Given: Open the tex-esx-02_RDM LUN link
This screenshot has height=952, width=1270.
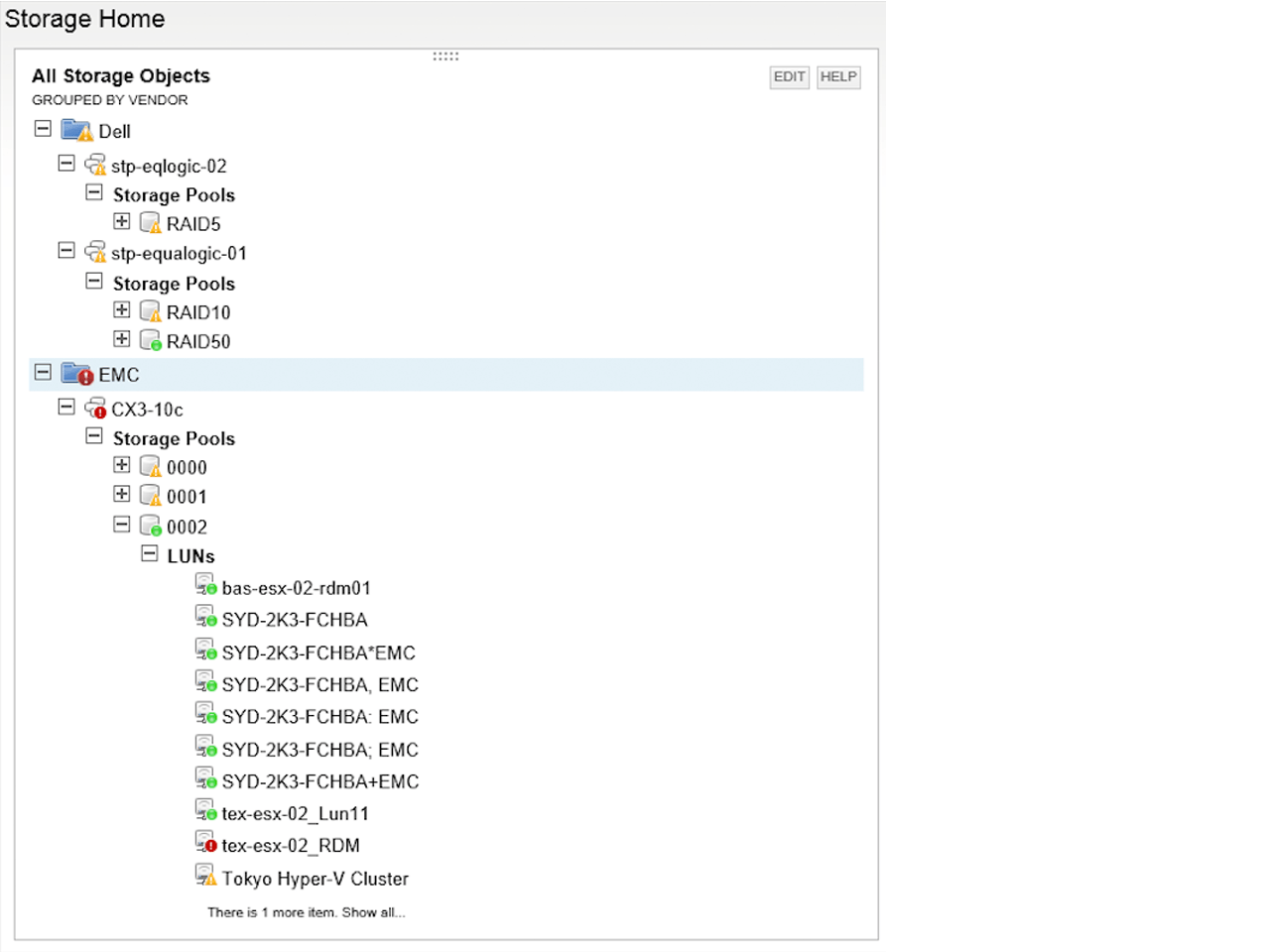Looking at the screenshot, I should pyautogui.click(x=291, y=846).
